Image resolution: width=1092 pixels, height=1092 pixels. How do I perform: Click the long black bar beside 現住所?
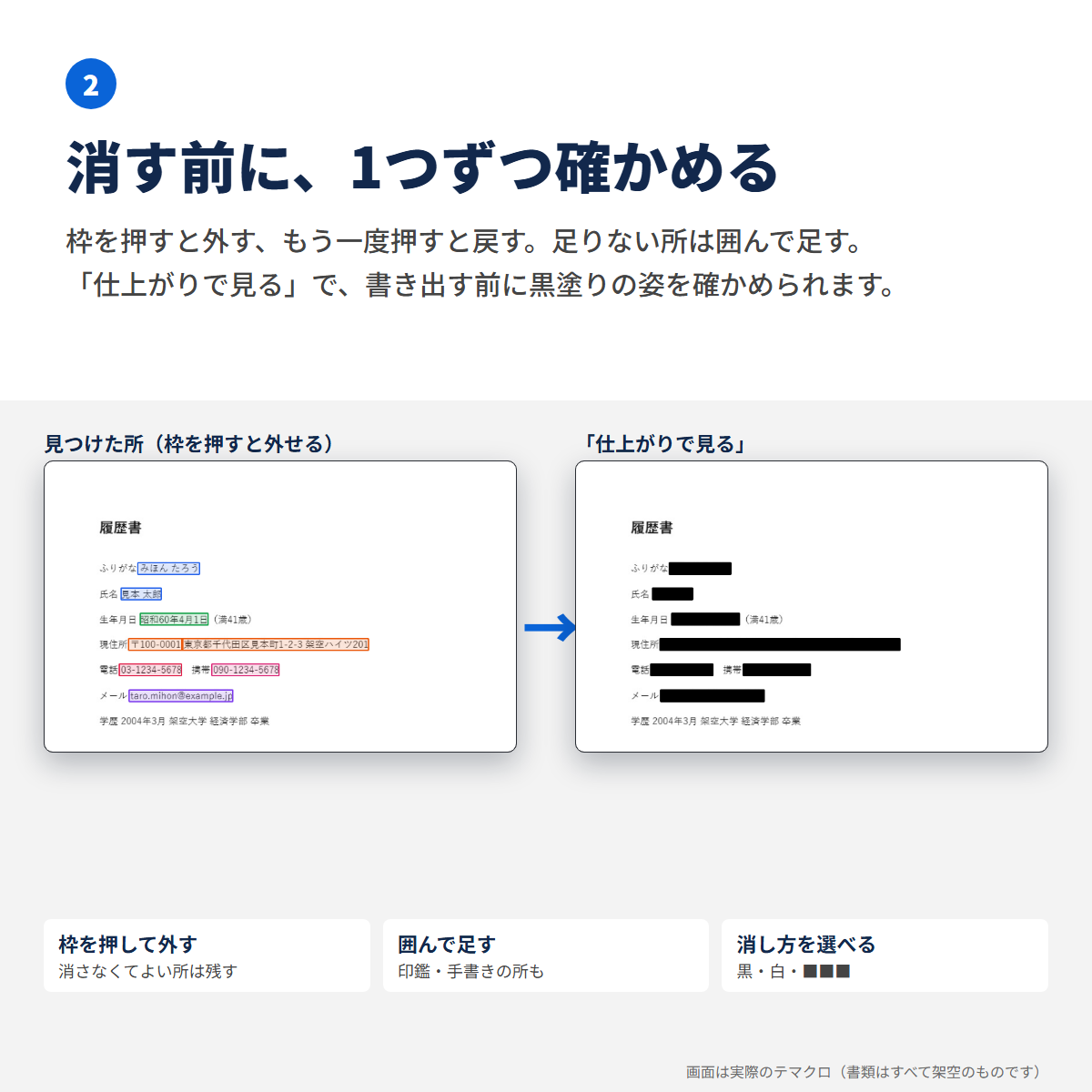click(780, 644)
